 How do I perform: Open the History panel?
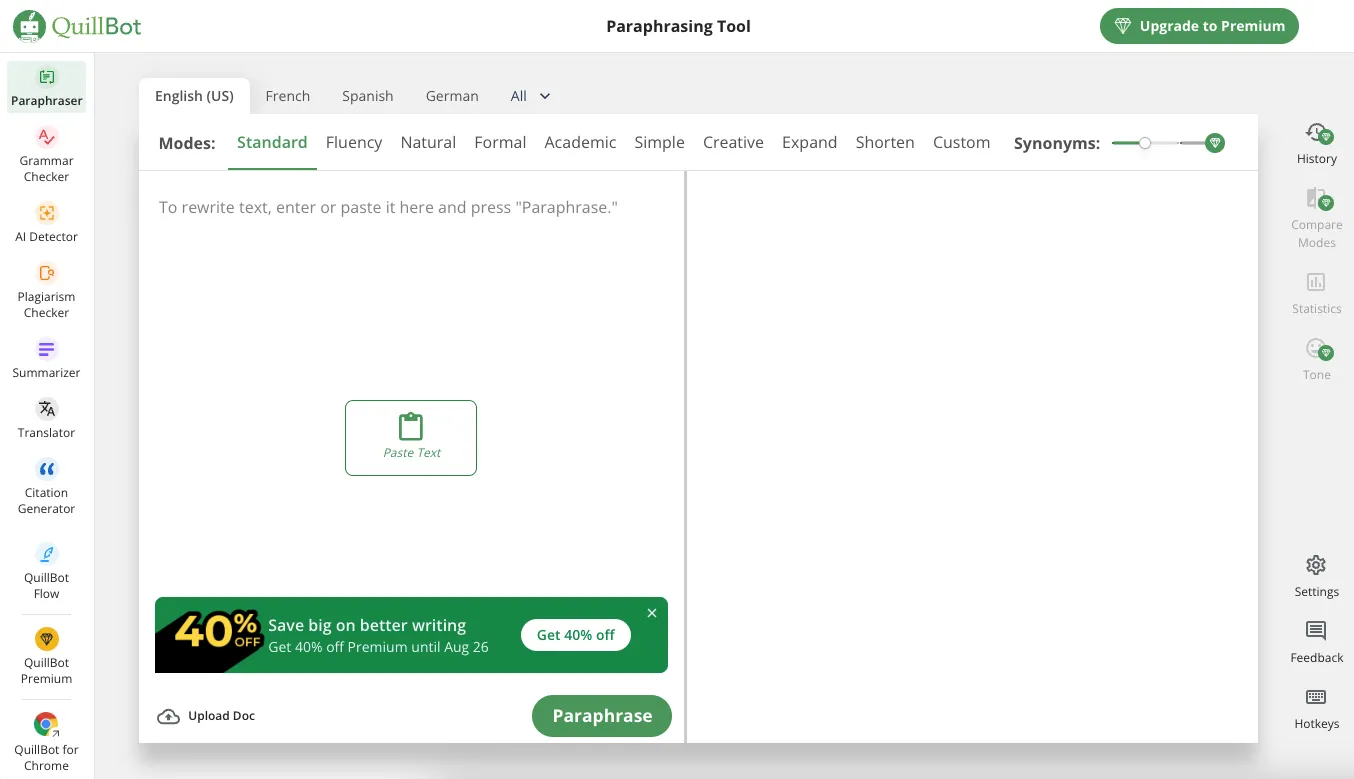pyautogui.click(x=1316, y=144)
